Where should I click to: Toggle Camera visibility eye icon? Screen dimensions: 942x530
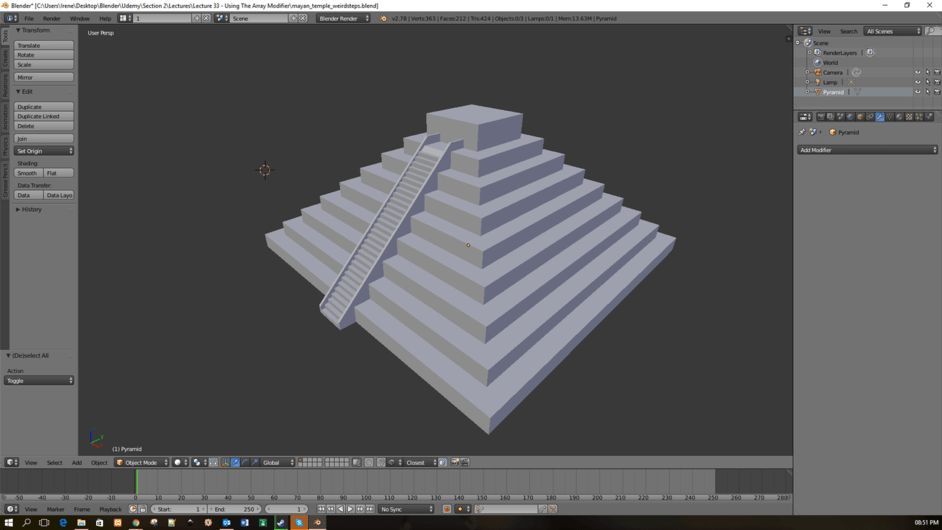[917, 73]
